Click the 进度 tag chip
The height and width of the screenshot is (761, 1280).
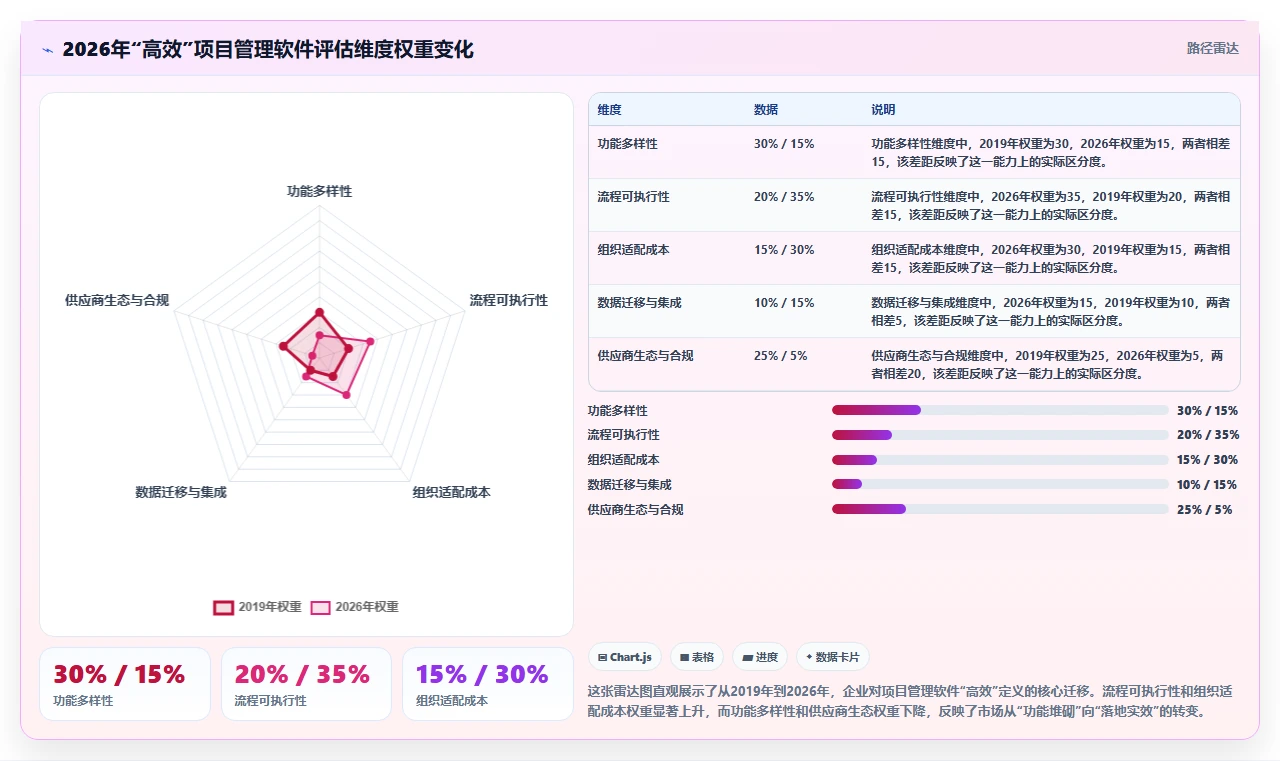(x=760, y=657)
